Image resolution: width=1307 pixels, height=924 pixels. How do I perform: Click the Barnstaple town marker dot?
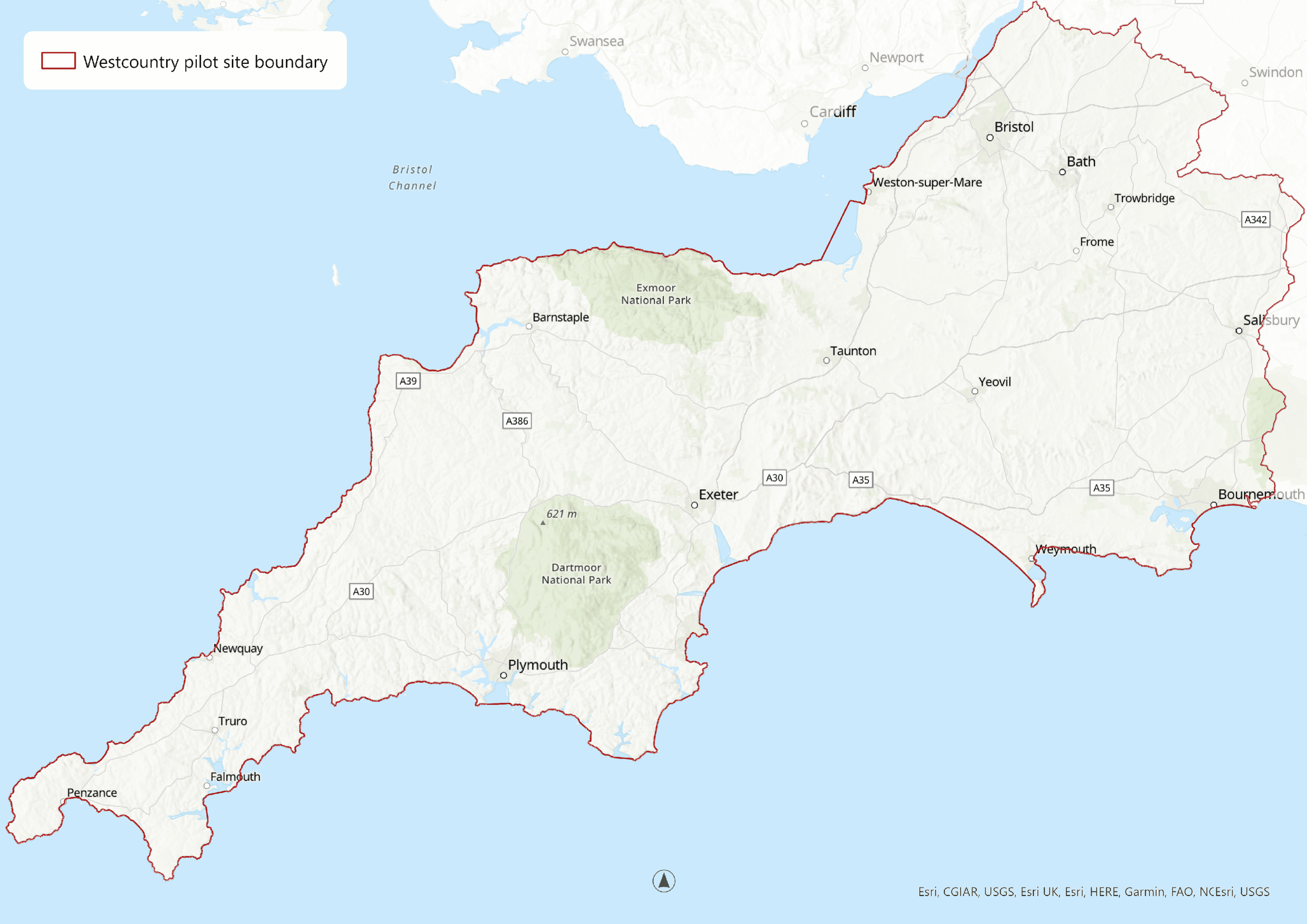(529, 326)
